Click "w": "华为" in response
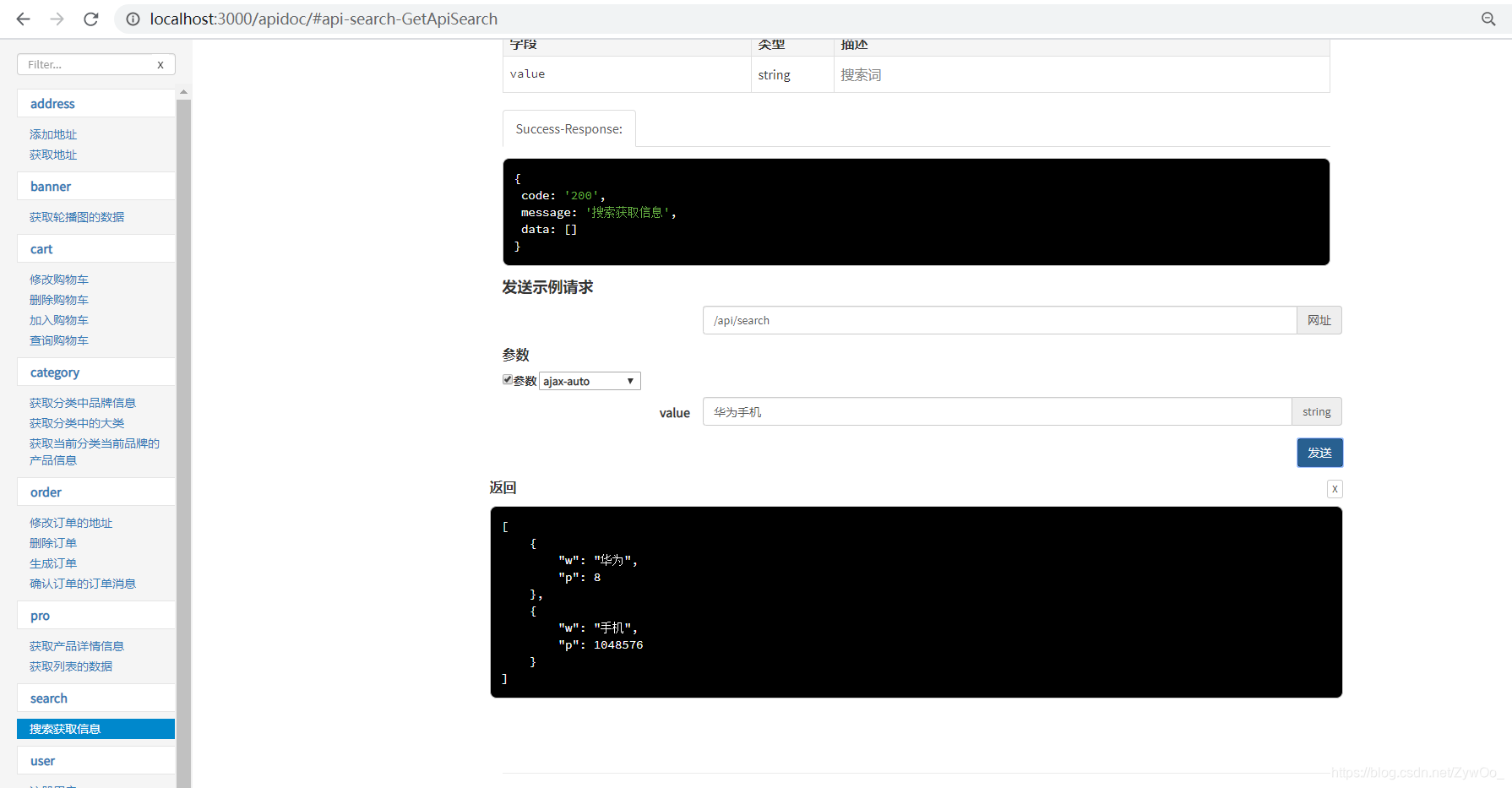Screen dimensions: 1512x788 tap(598, 560)
